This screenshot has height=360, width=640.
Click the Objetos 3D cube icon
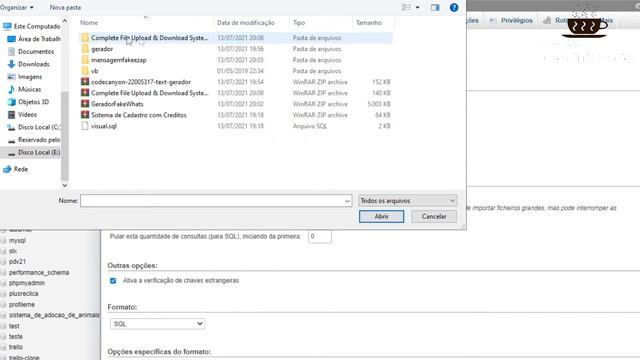(11, 102)
